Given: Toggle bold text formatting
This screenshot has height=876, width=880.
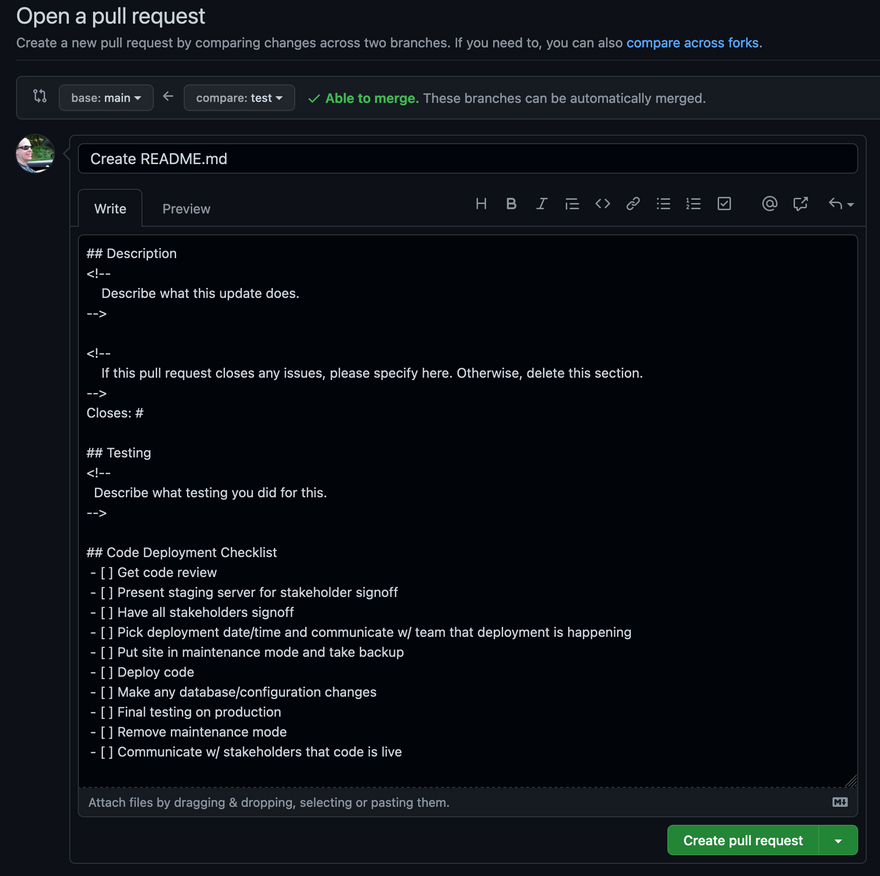Looking at the screenshot, I should tap(511, 204).
